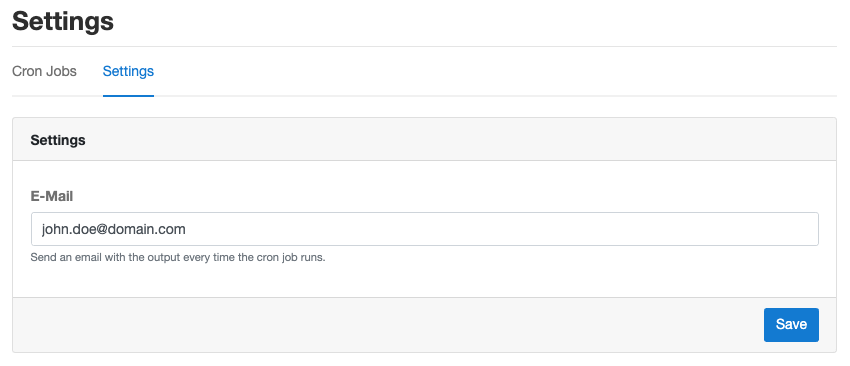Click the Save button
This screenshot has width=850, height=366.
pos(791,325)
